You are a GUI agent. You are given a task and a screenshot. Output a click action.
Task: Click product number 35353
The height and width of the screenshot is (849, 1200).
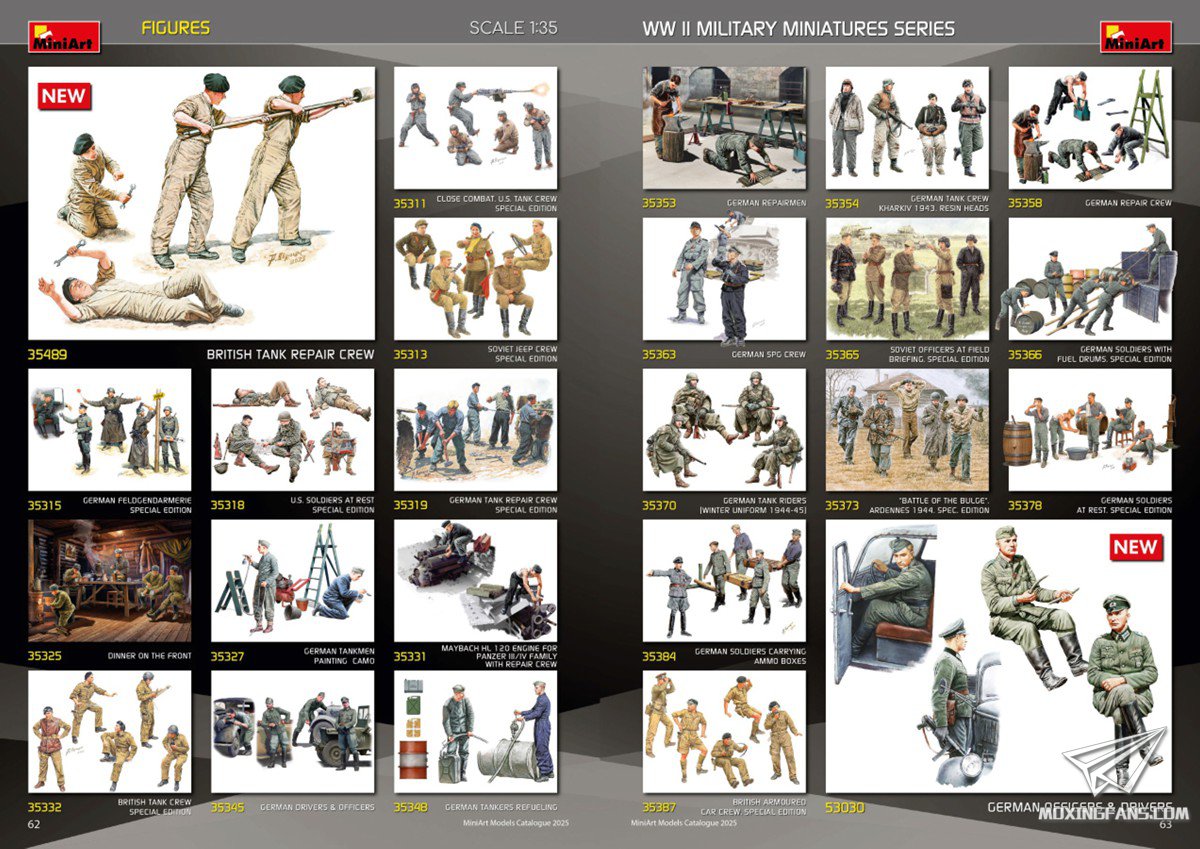660,203
